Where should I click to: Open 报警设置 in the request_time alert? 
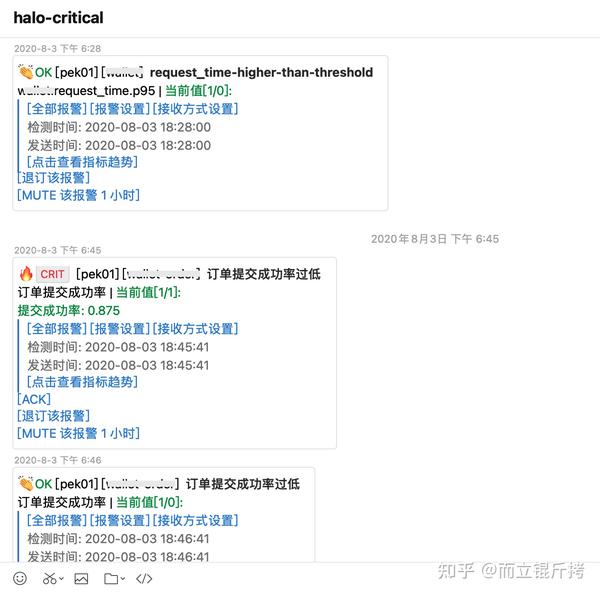point(119,108)
